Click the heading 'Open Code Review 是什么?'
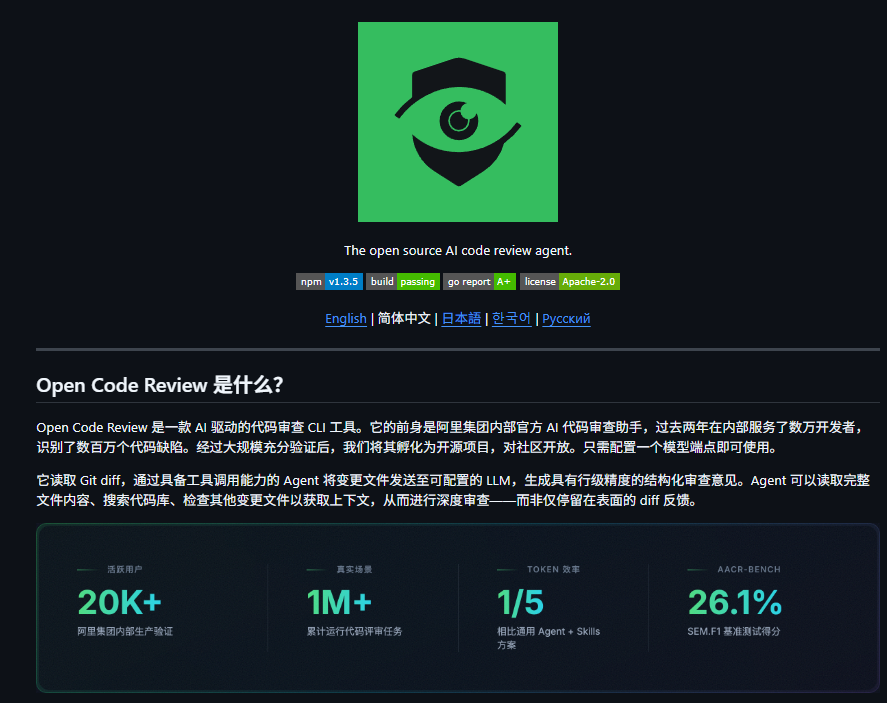 coord(160,385)
